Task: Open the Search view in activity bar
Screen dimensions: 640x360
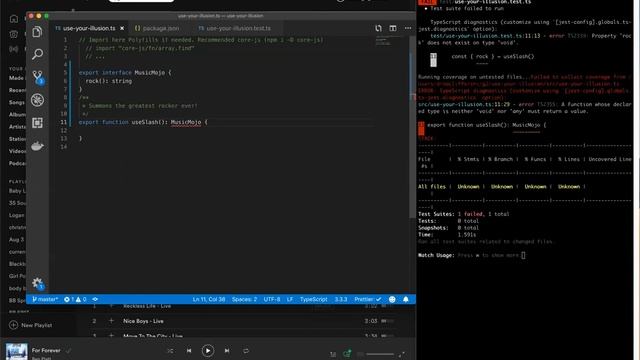Action: 37,54
